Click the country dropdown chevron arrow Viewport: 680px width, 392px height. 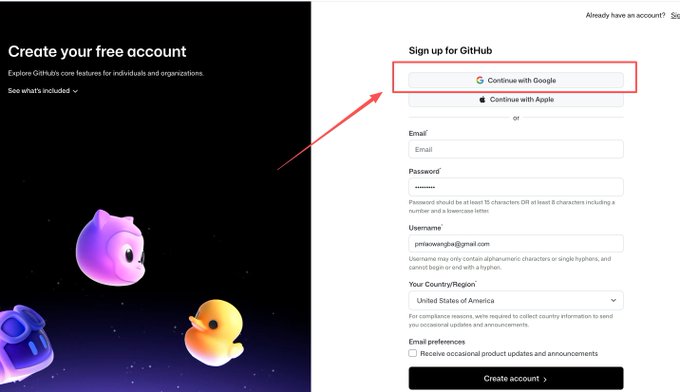613,300
